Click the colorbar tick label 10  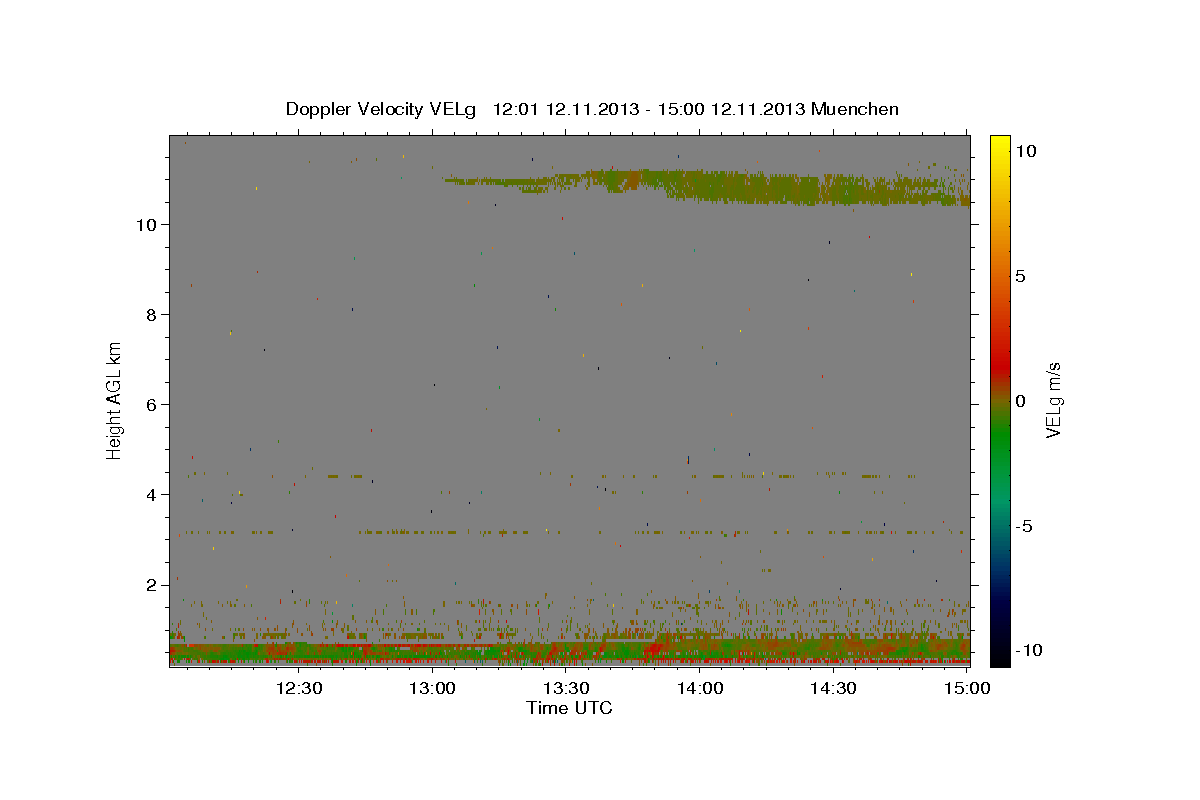point(1025,151)
